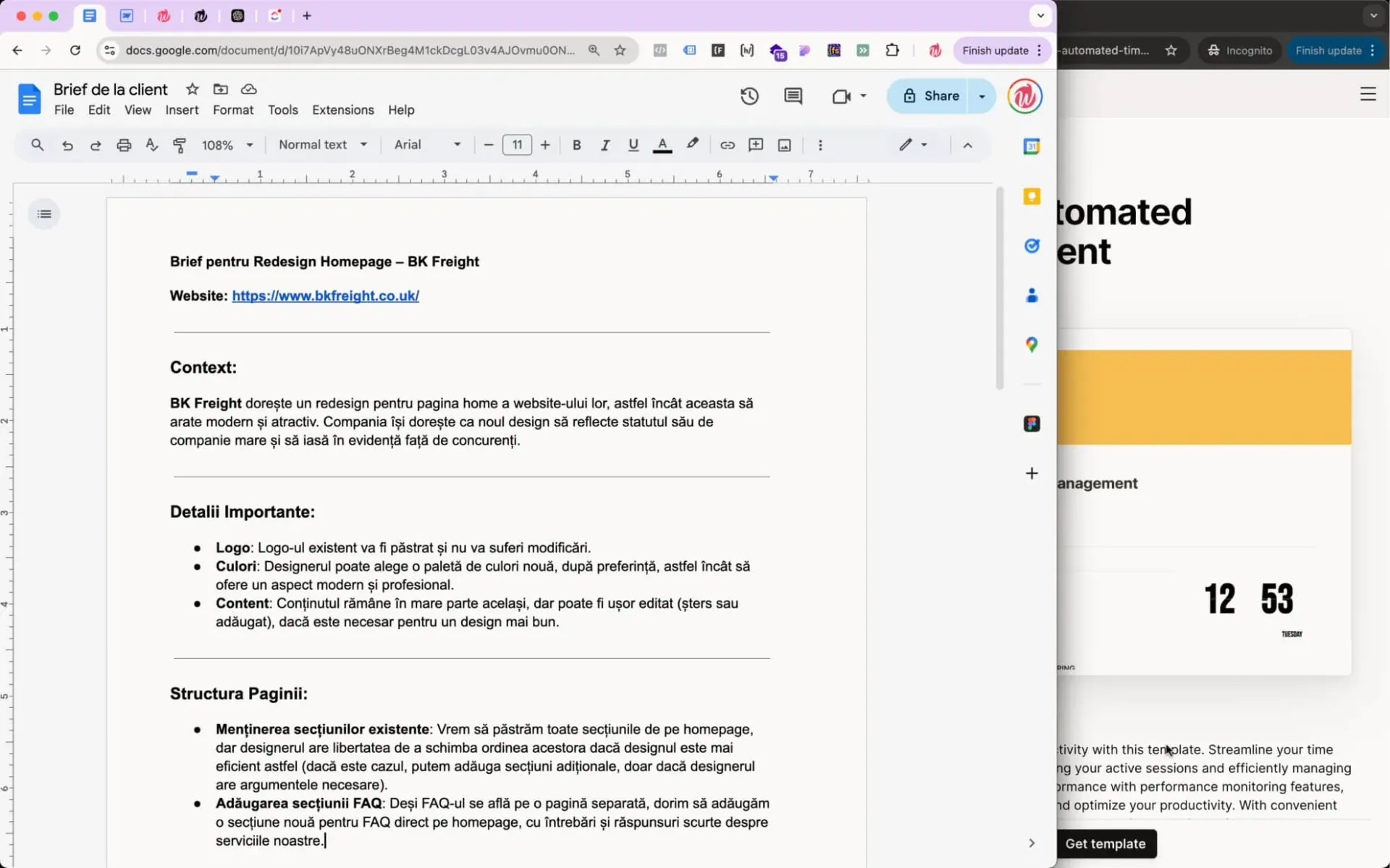
Task: Click the Print icon in the toolbar
Action: [x=124, y=146]
